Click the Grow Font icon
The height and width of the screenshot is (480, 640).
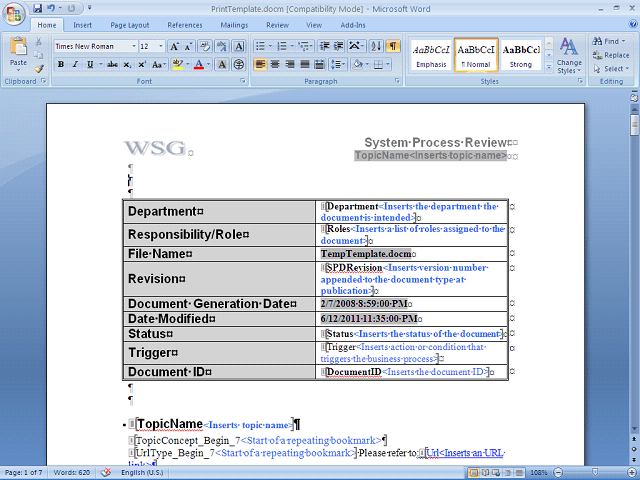click(x=174, y=47)
